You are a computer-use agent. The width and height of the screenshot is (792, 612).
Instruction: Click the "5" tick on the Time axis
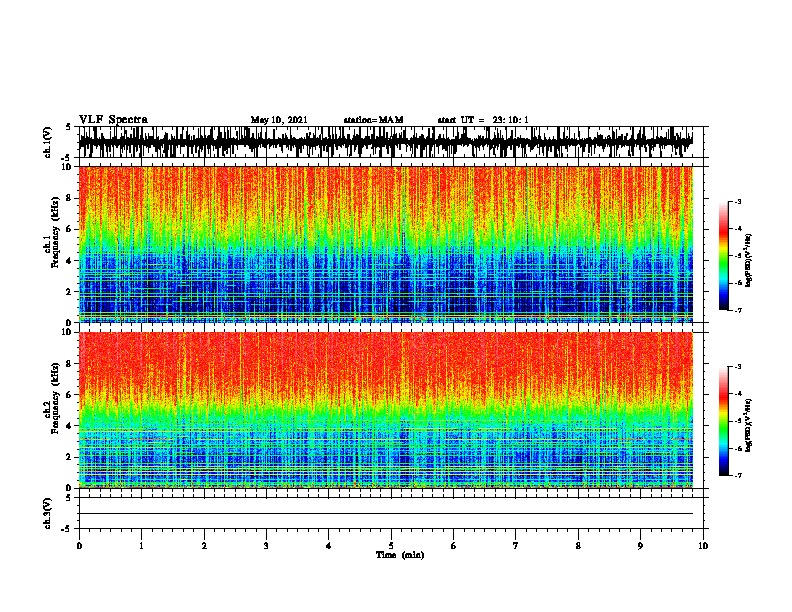coord(391,546)
